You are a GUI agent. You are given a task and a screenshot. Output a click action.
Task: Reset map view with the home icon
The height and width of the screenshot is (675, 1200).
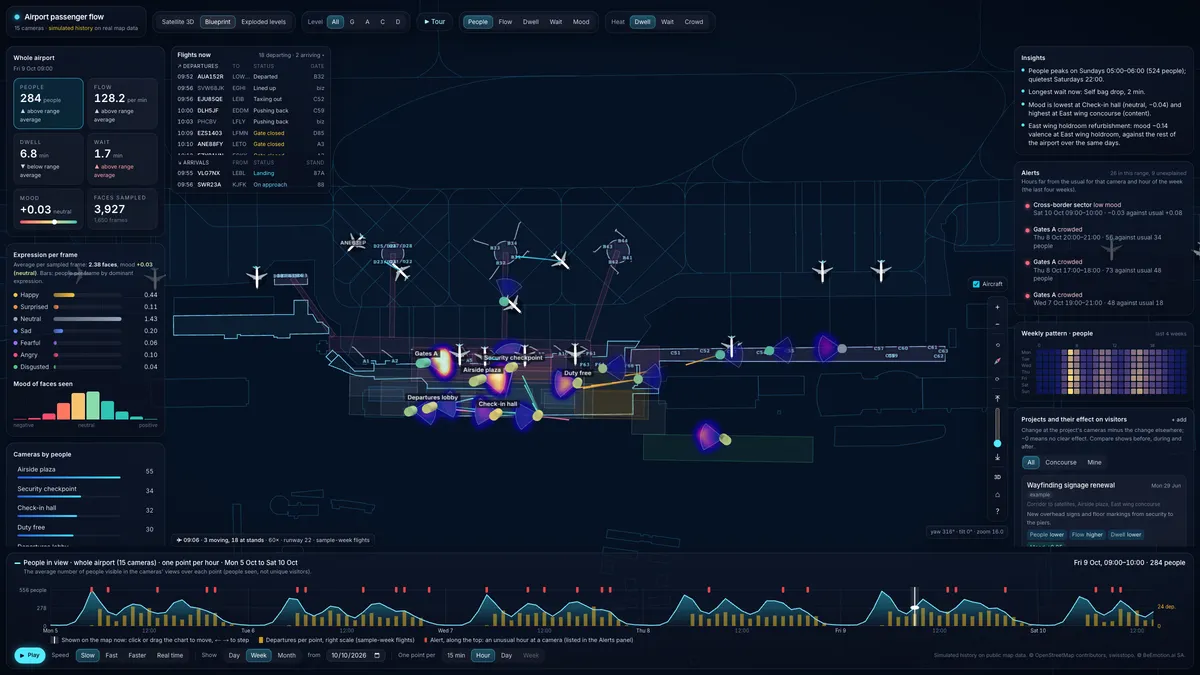997,494
